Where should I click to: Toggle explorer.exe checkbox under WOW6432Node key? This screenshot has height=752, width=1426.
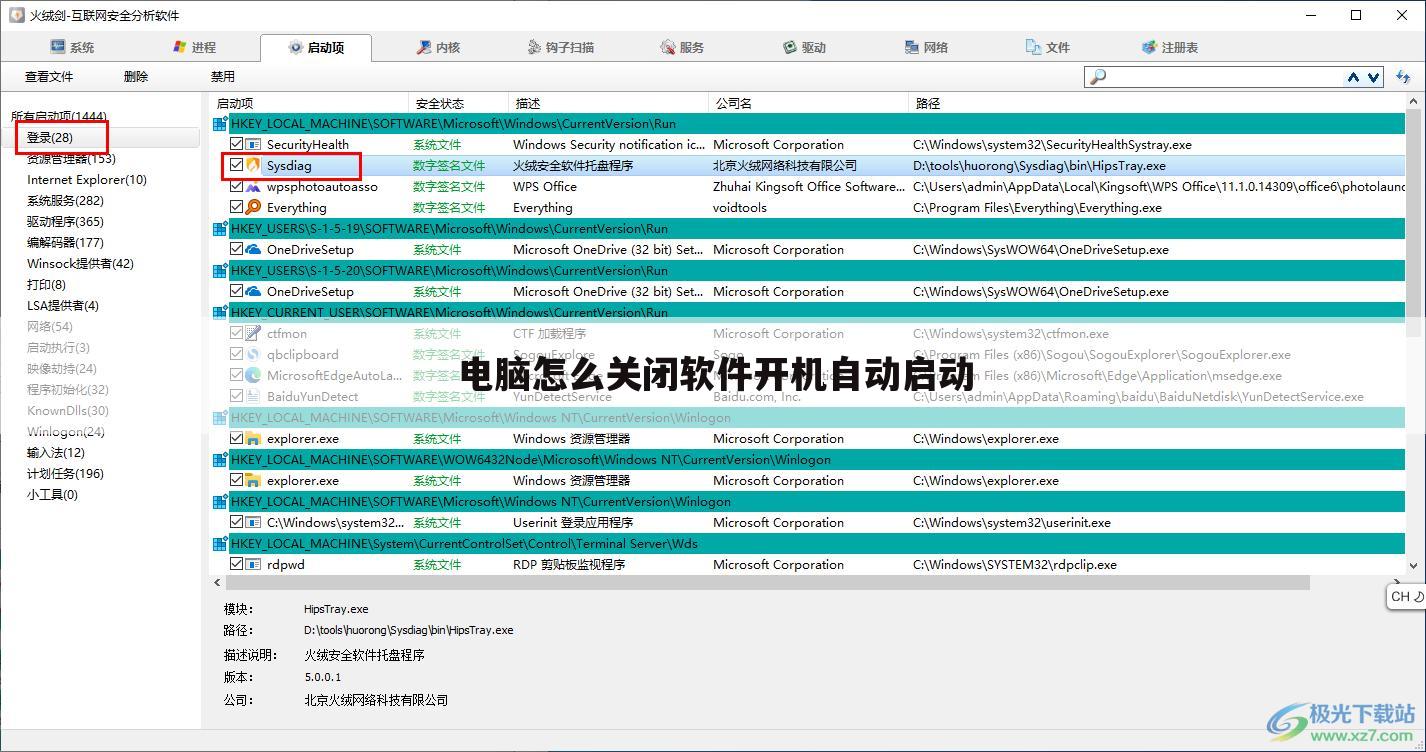(x=236, y=481)
